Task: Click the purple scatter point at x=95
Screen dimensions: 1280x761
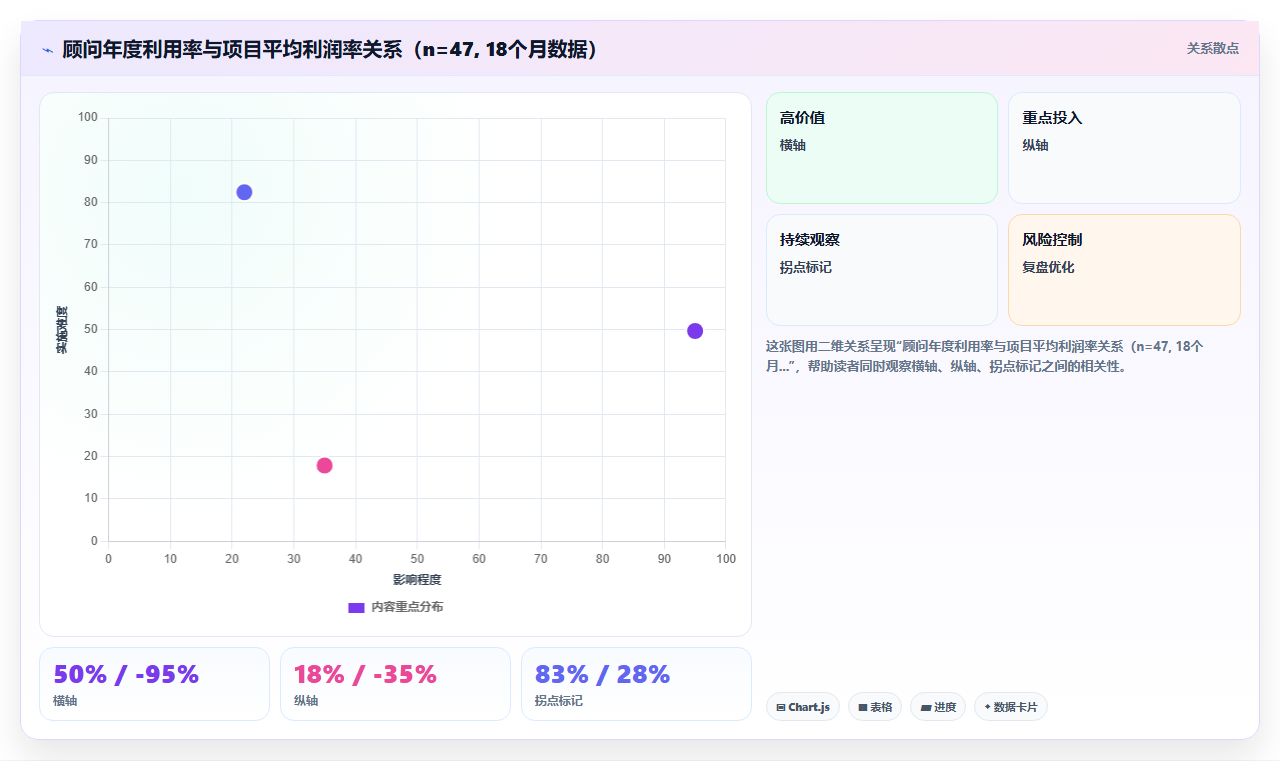Action: tap(695, 331)
